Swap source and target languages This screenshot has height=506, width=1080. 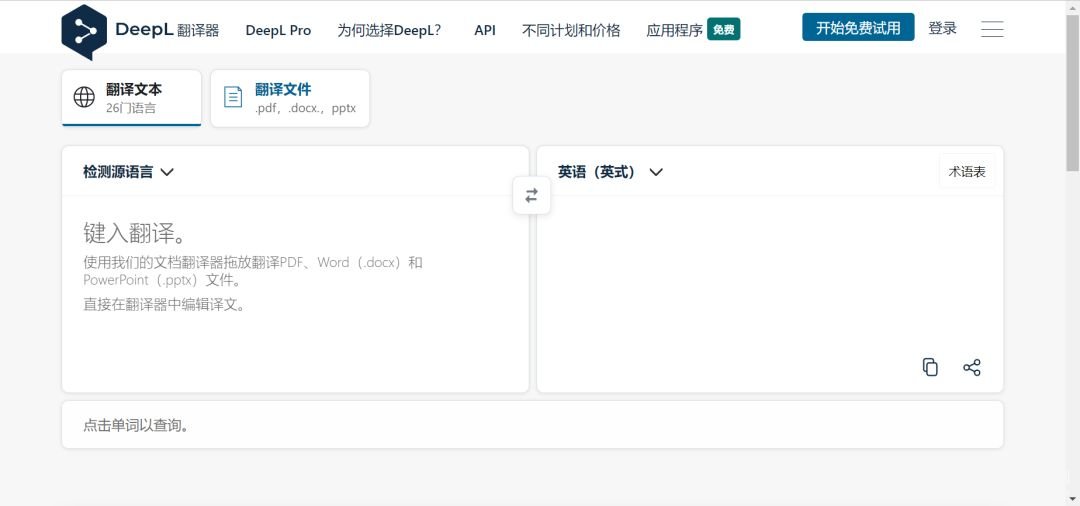(x=531, y=196)
